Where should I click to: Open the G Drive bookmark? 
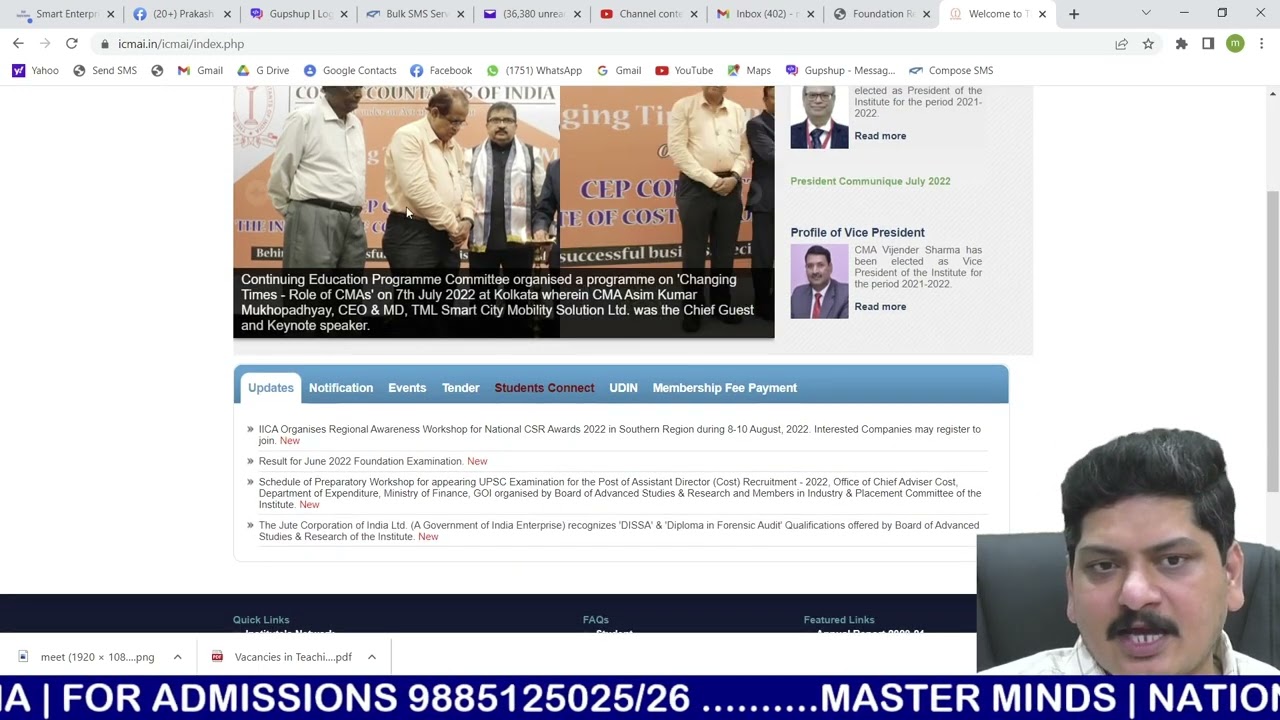[263, 71]
